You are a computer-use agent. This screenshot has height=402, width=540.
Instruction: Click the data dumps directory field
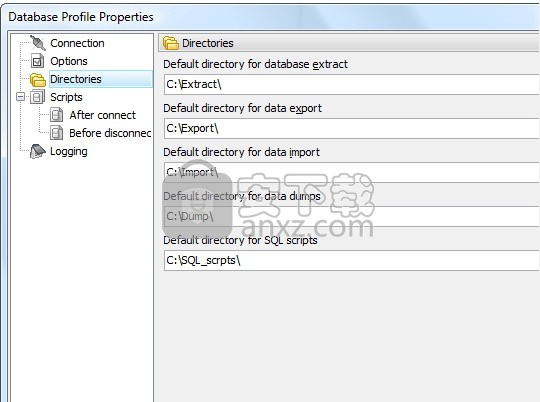[x=351, y=216]
